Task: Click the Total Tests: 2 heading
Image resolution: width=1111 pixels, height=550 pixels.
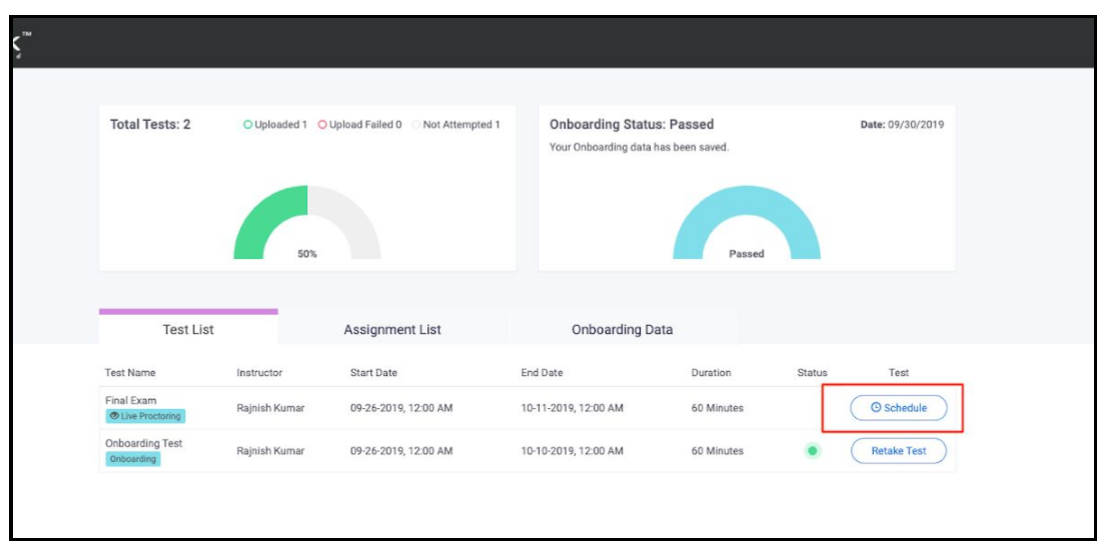Action: click(150, 125)
